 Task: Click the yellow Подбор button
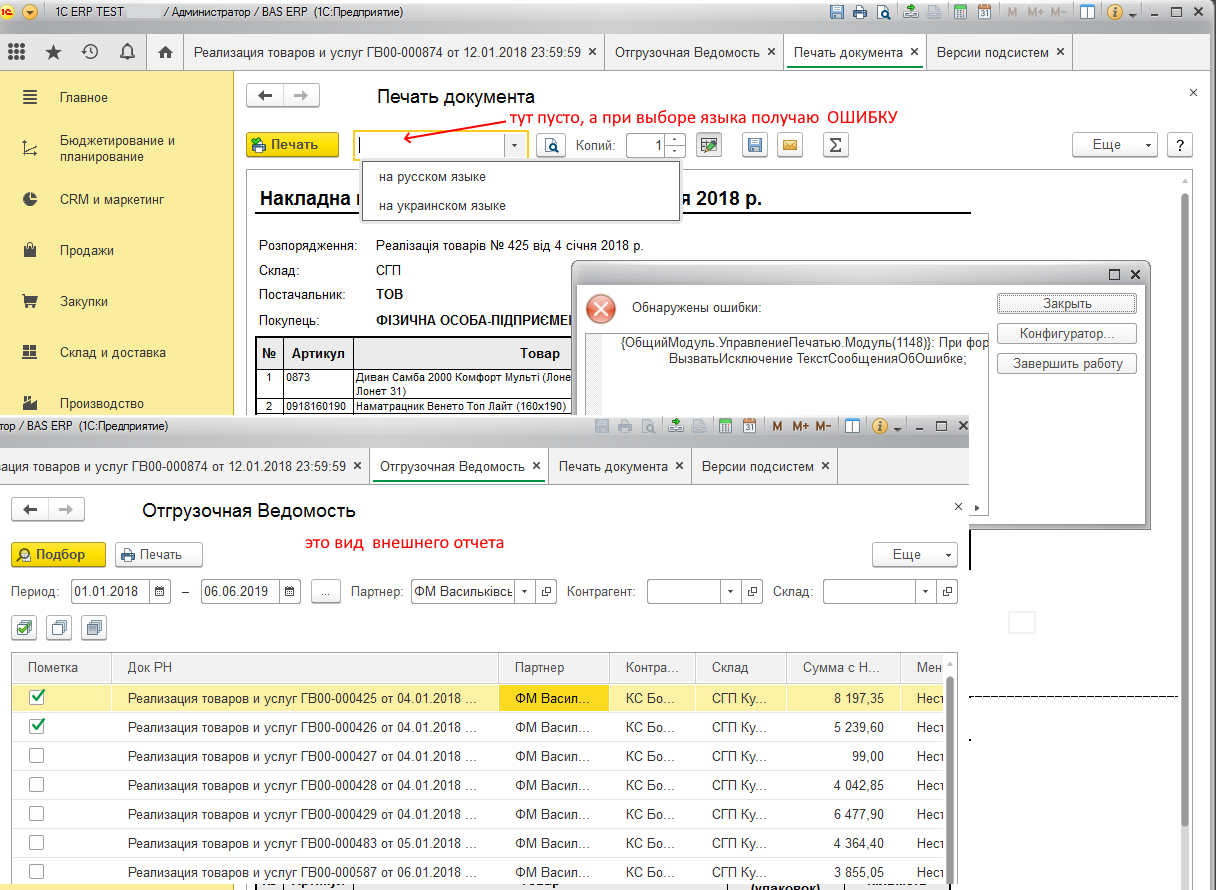(x=59, y=554)
